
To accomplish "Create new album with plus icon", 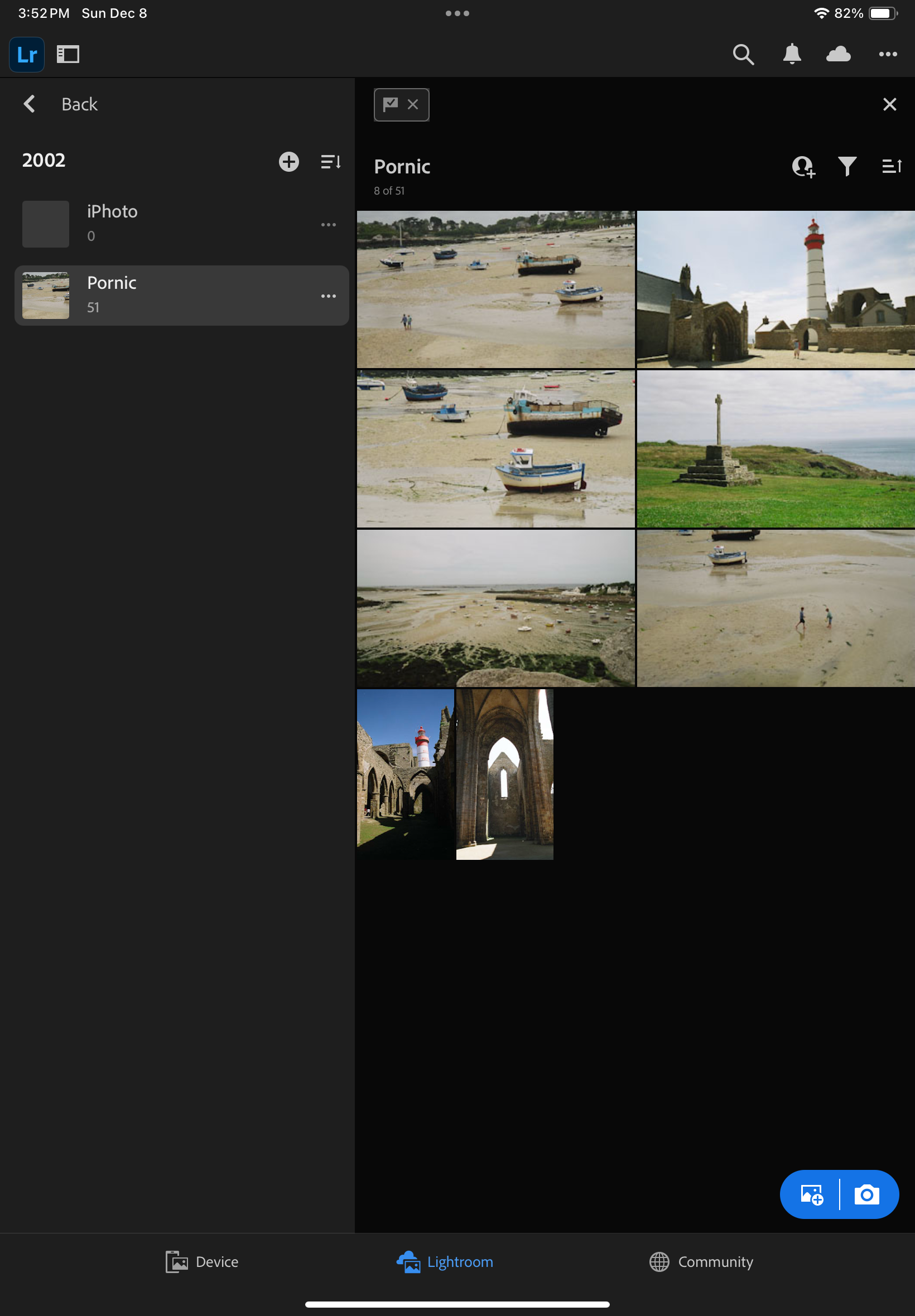I will point(288,162).
